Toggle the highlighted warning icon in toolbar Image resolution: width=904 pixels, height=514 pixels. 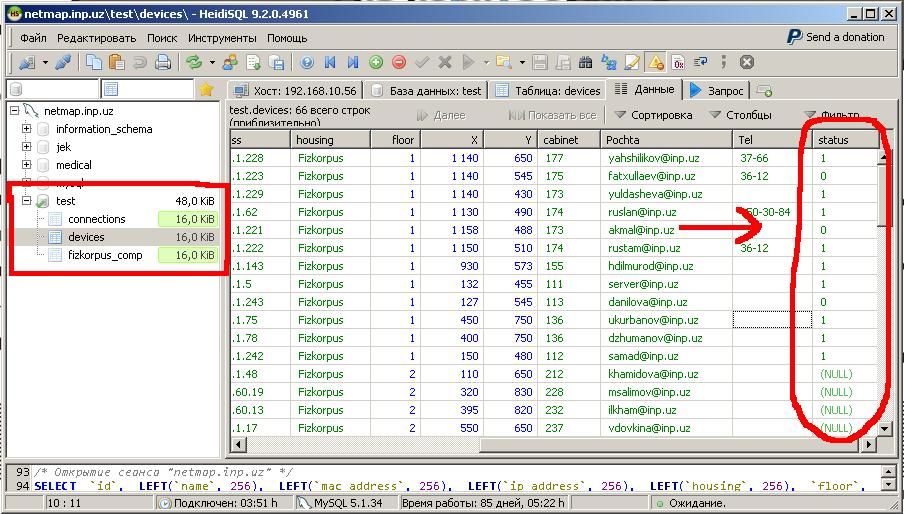coord(656,63)
